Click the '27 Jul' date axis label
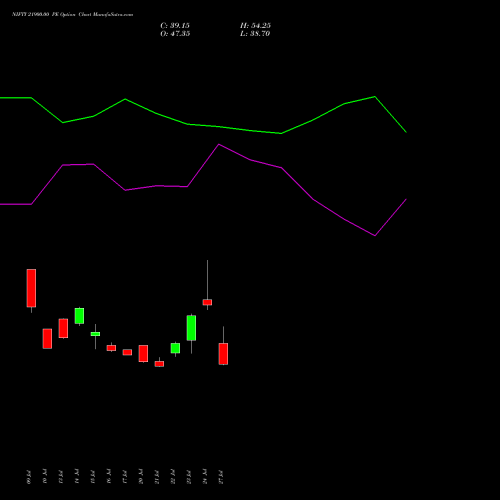Image resolution: width=500 pixels, height=500 pixels. tap(221, 477)
